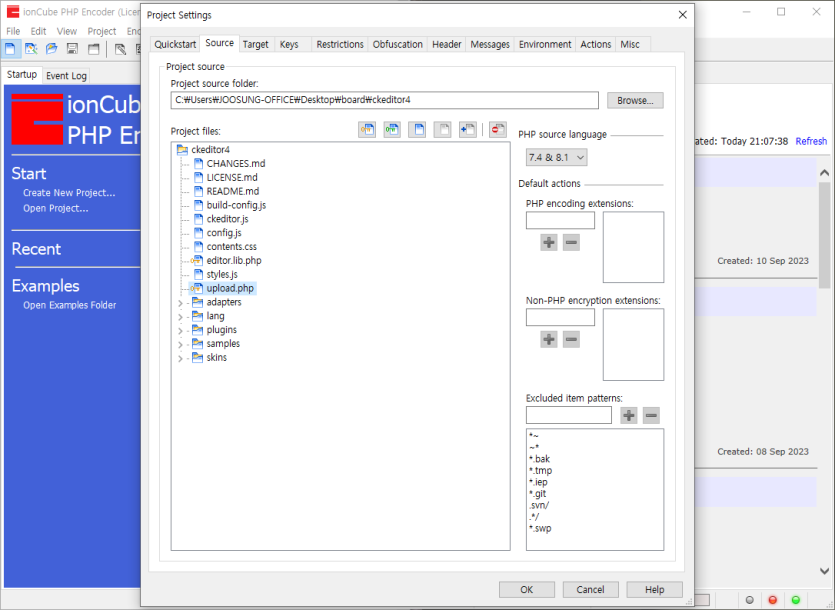Screen dimensions: 835x610
Task: Click Open Examples Folder link
Action: 69,305
